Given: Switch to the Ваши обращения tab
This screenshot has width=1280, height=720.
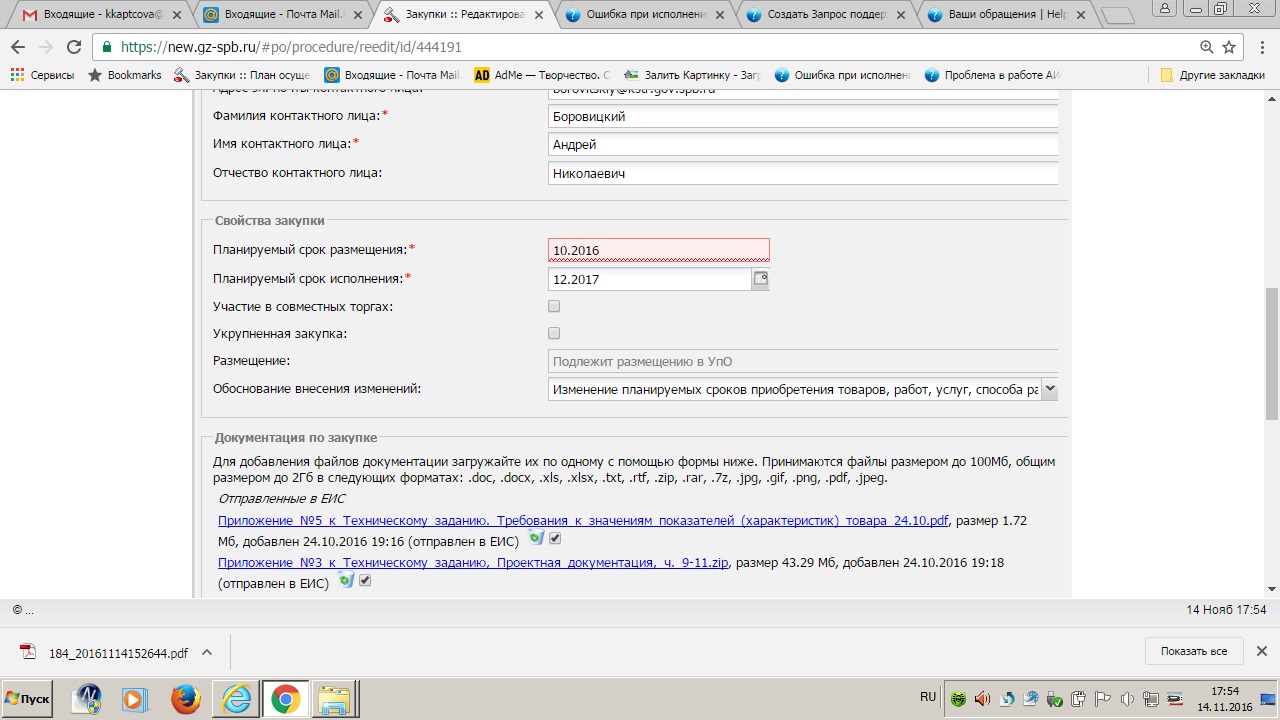Looking at the screenshot, I should pyautogui.click(x=1004, y=15).
